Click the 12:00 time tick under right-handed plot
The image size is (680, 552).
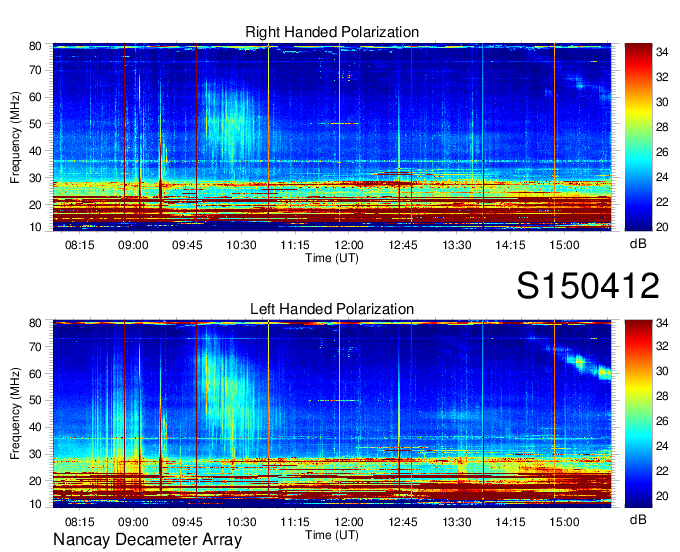pyautogui.click(x=349, y=245)
